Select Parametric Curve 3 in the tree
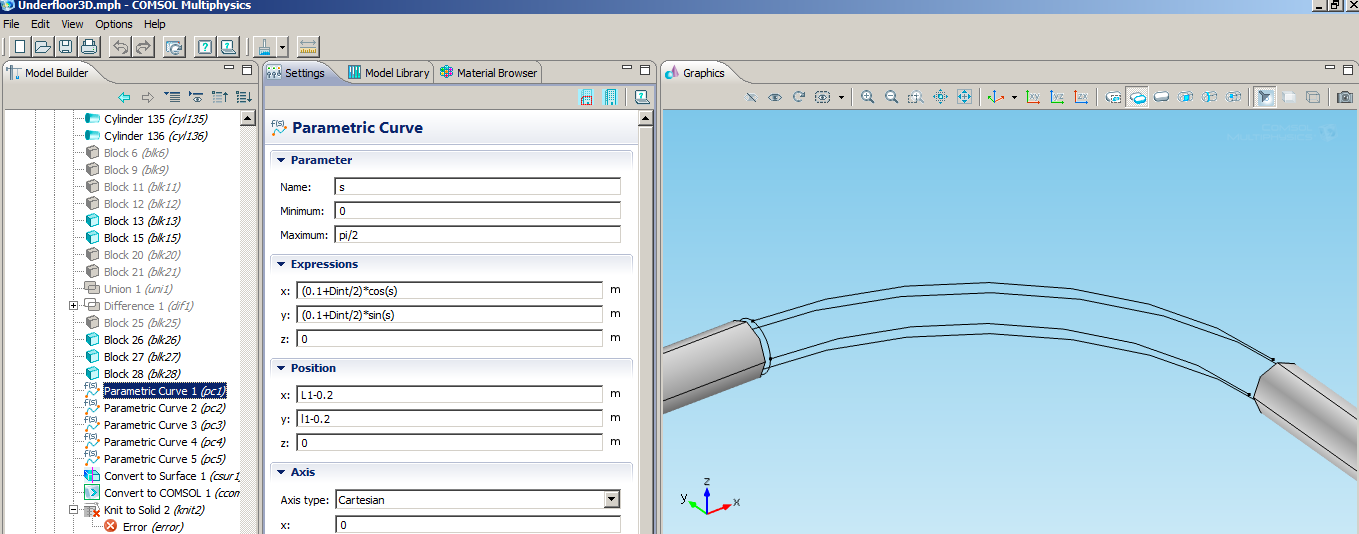This screenshot has height=534, width=1359. tap(150, 425)
